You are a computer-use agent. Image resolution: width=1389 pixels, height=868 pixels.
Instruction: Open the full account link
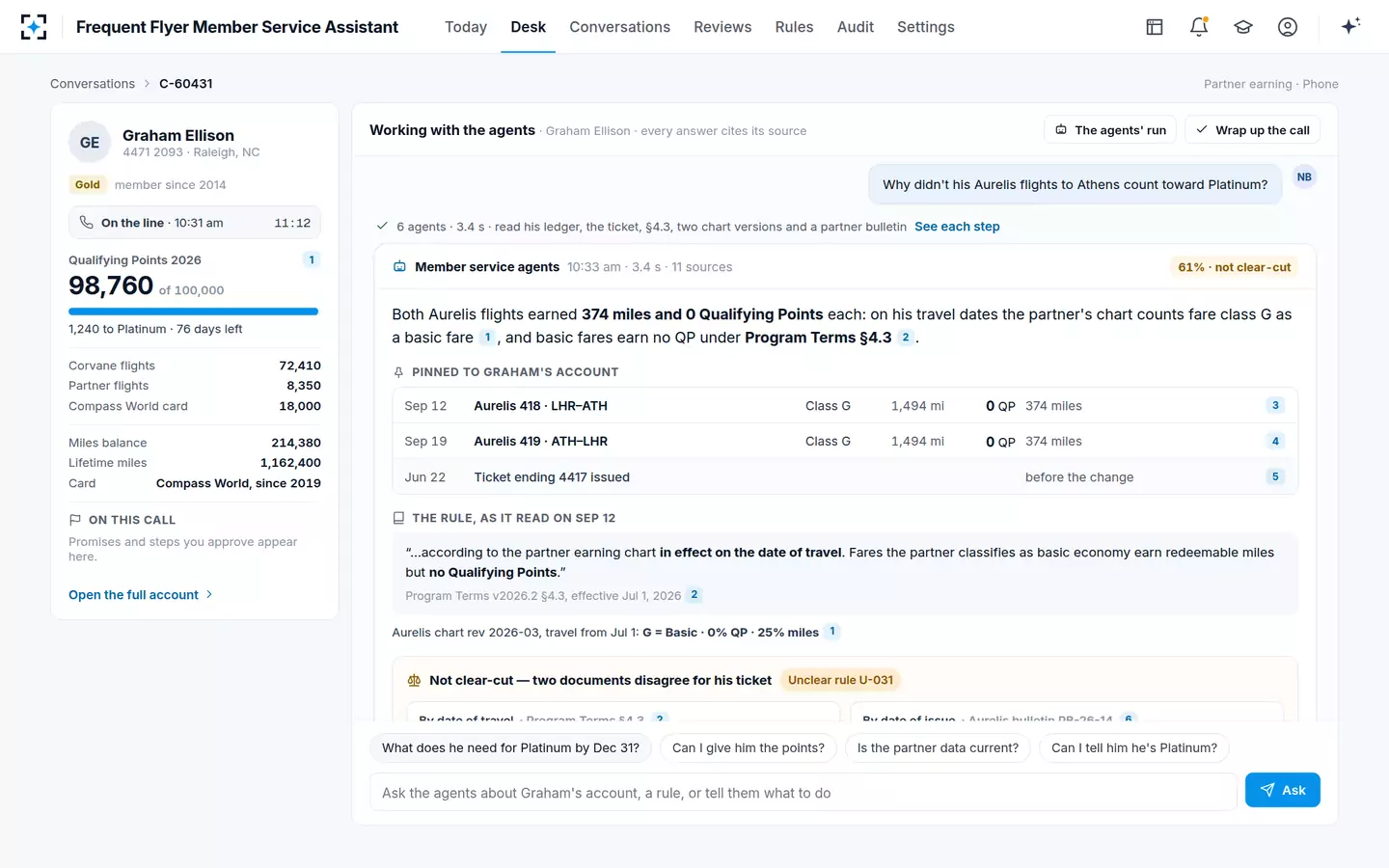pos(141,595)
